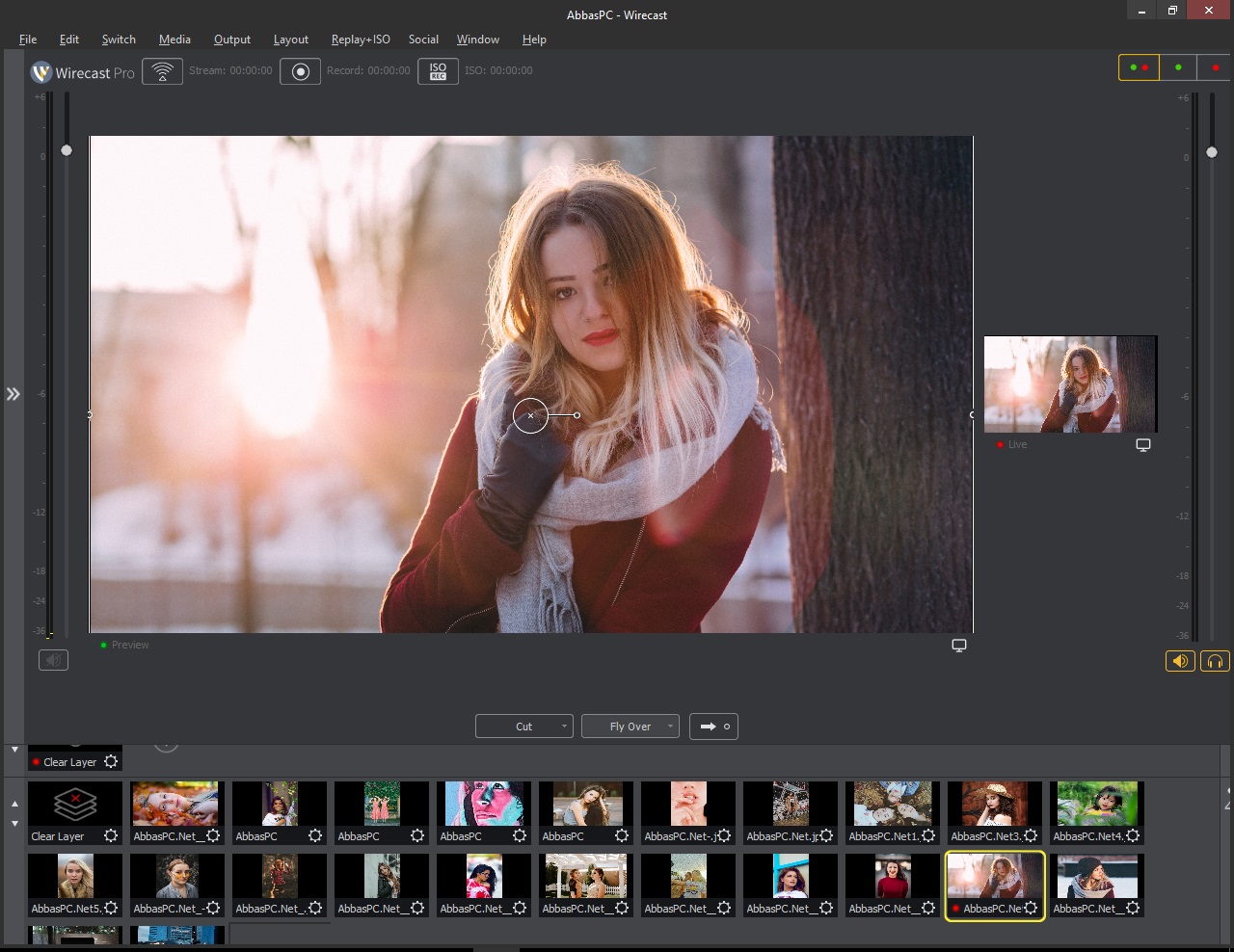Screen dimensions: 1234x952
Task: Open gear settings on AbbasPC.Net4 shot
Action: point(1133,835)
